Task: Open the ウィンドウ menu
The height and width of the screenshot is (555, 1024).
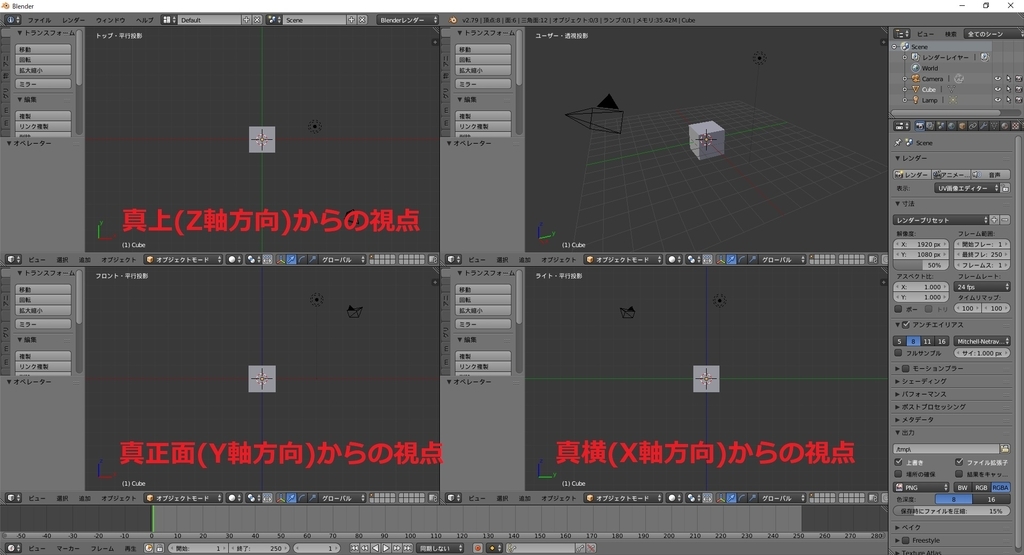Action: pyautogui.click(x=110, y=20)
